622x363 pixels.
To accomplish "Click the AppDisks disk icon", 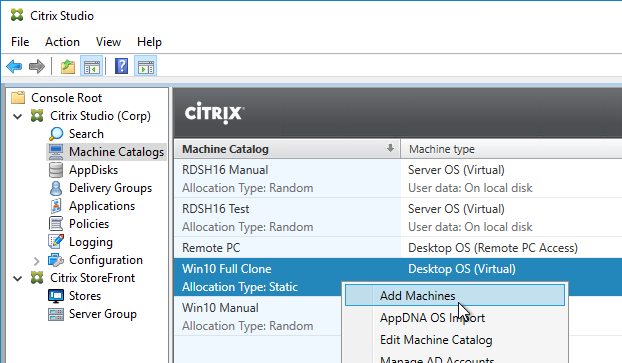I will (56, 170).
